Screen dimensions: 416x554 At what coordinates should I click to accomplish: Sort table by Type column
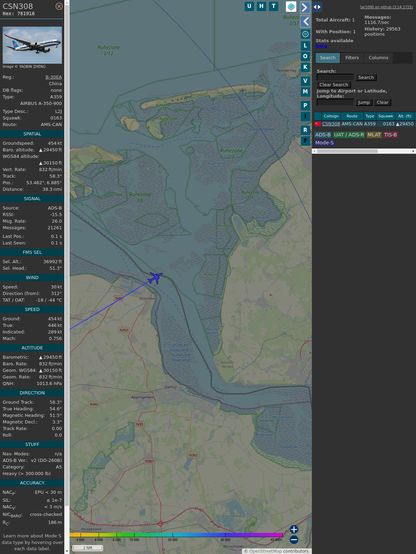click(x=370, y=116)
